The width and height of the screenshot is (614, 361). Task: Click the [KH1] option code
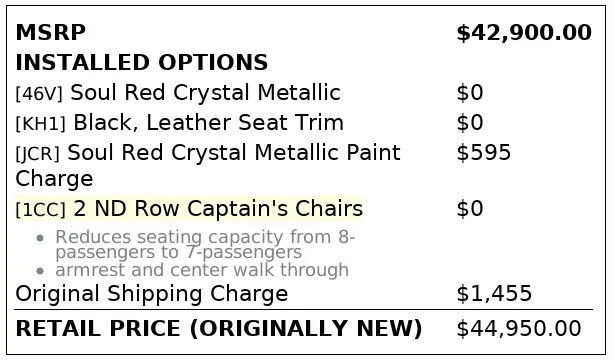point(41,124)
